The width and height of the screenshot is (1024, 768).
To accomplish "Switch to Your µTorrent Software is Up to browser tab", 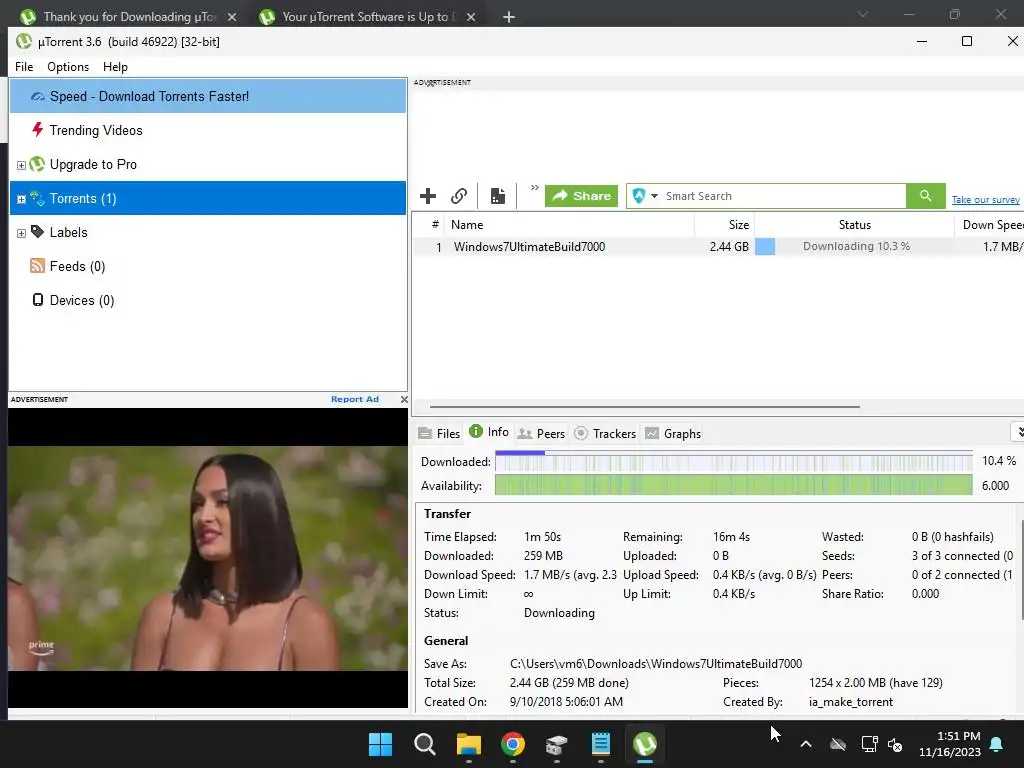I will (366, 16).
